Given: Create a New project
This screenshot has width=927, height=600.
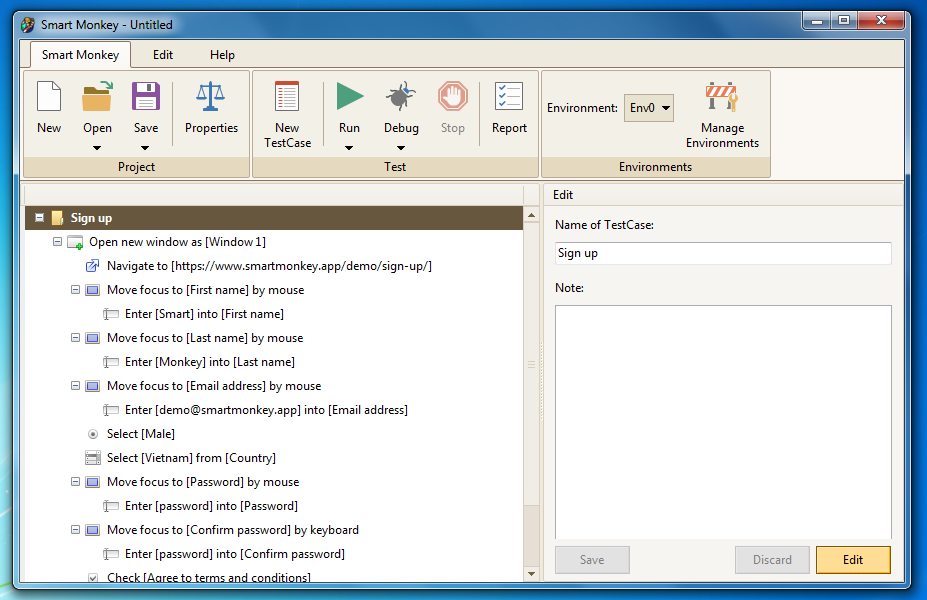Looking at the screenshot, I should pyautogui.click(x=49, y=108).
